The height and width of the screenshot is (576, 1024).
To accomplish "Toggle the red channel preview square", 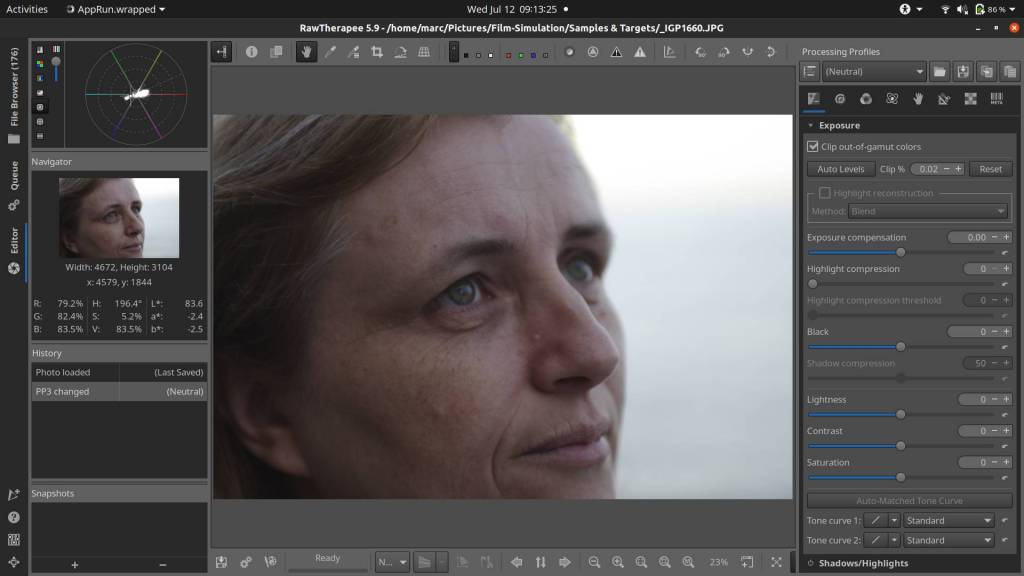I will tap(509, 54).
